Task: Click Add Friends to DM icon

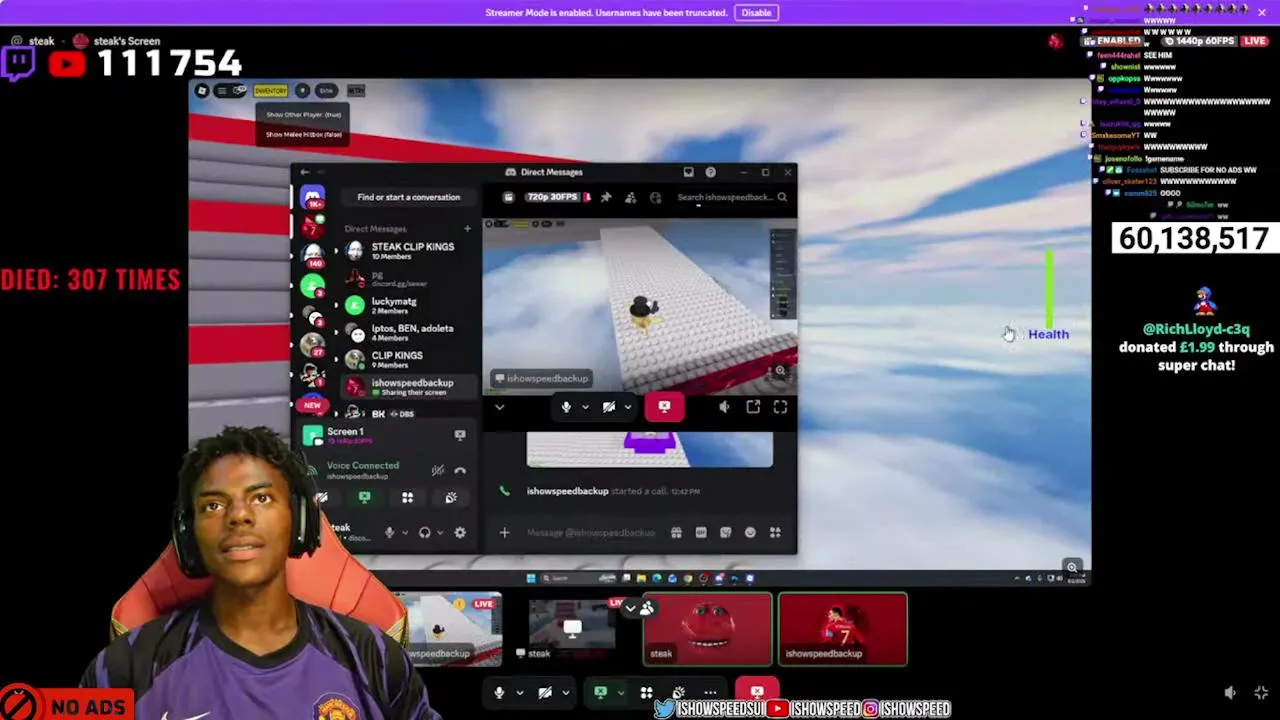Action: tap(631, 197)
